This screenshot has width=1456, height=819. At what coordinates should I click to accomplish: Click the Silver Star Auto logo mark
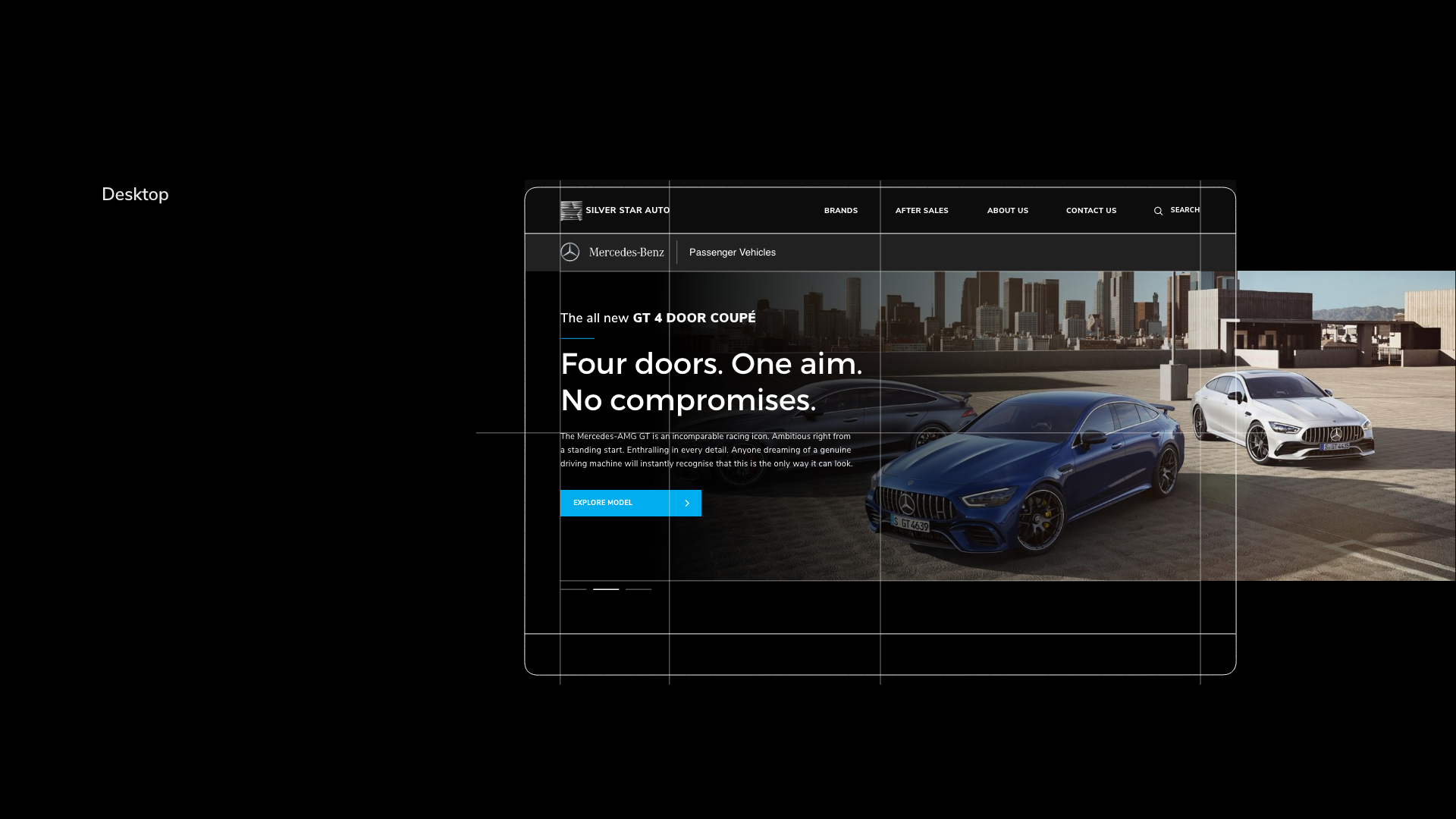(x=570, y=210)
